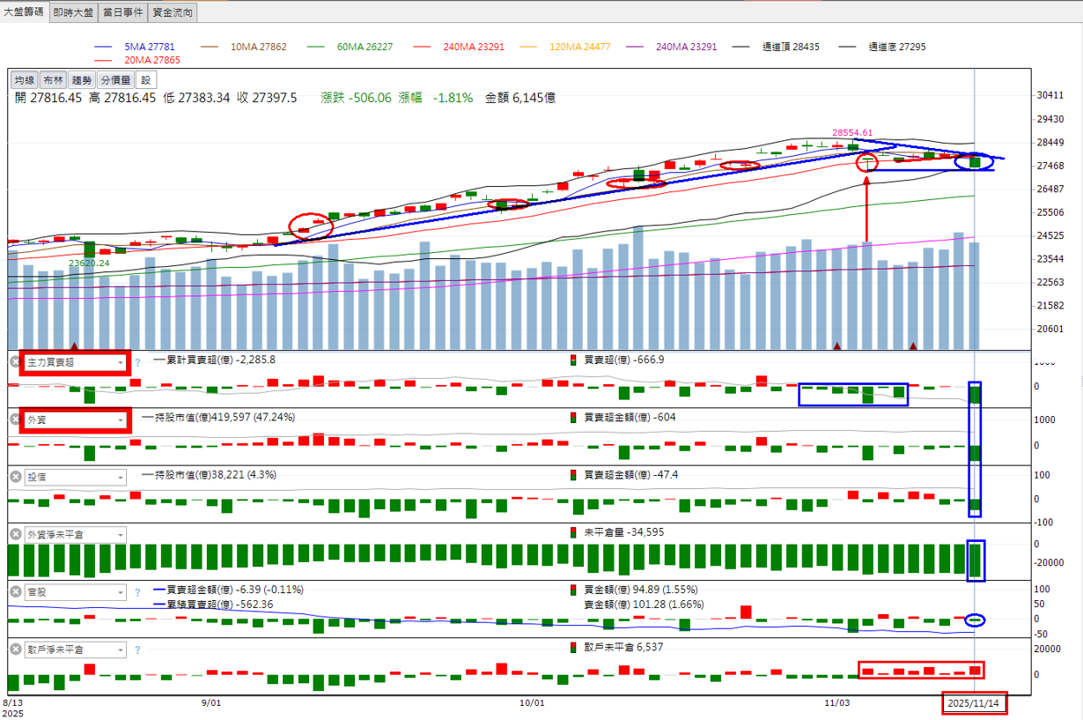
Task: Click the 通道頂 28435 legend label
Action: point(791,47)
